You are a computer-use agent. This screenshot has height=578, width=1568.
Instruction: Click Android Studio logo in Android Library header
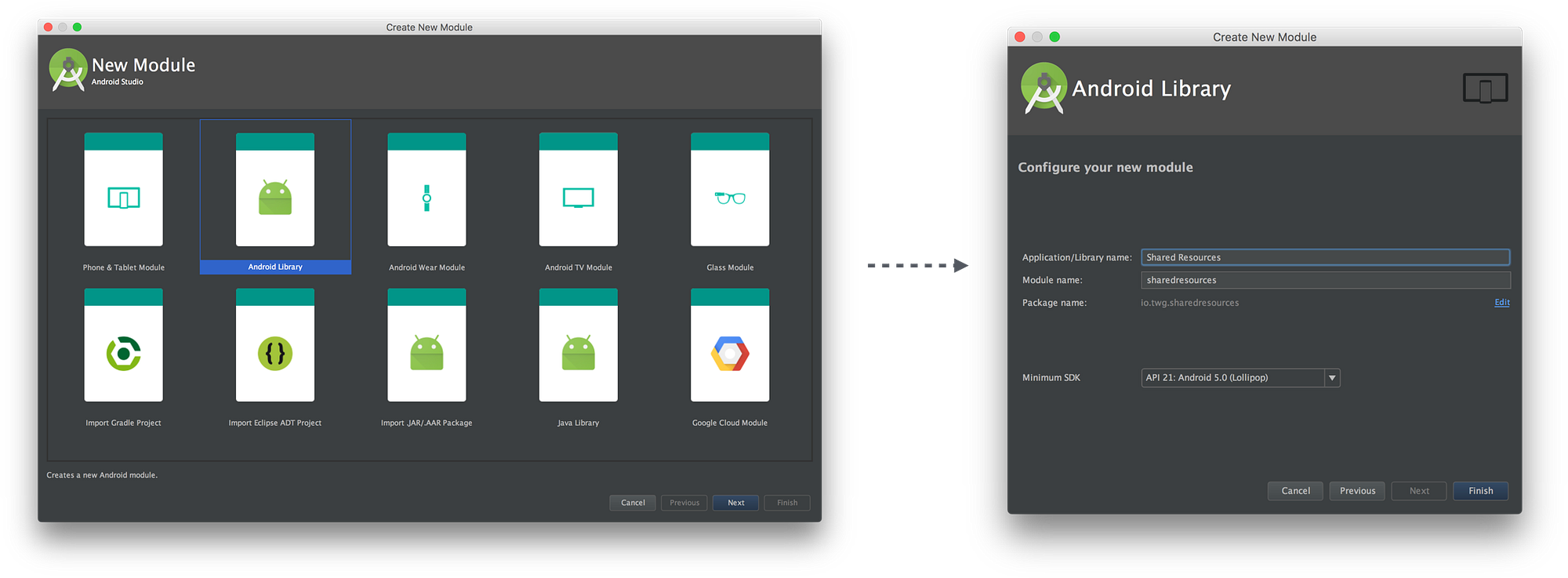(x=1044, y=89)
